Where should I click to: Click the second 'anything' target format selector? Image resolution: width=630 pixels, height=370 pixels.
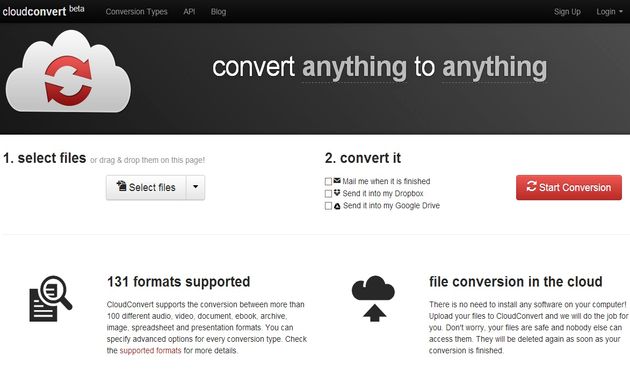[494, 67]
